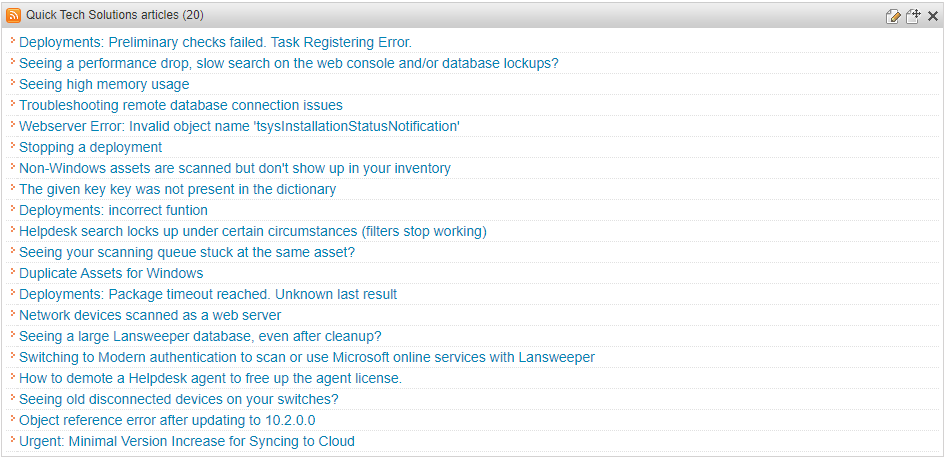Open Webserver Error invalid object name article
The image size is (946, 463).
(x=239, y=126)
